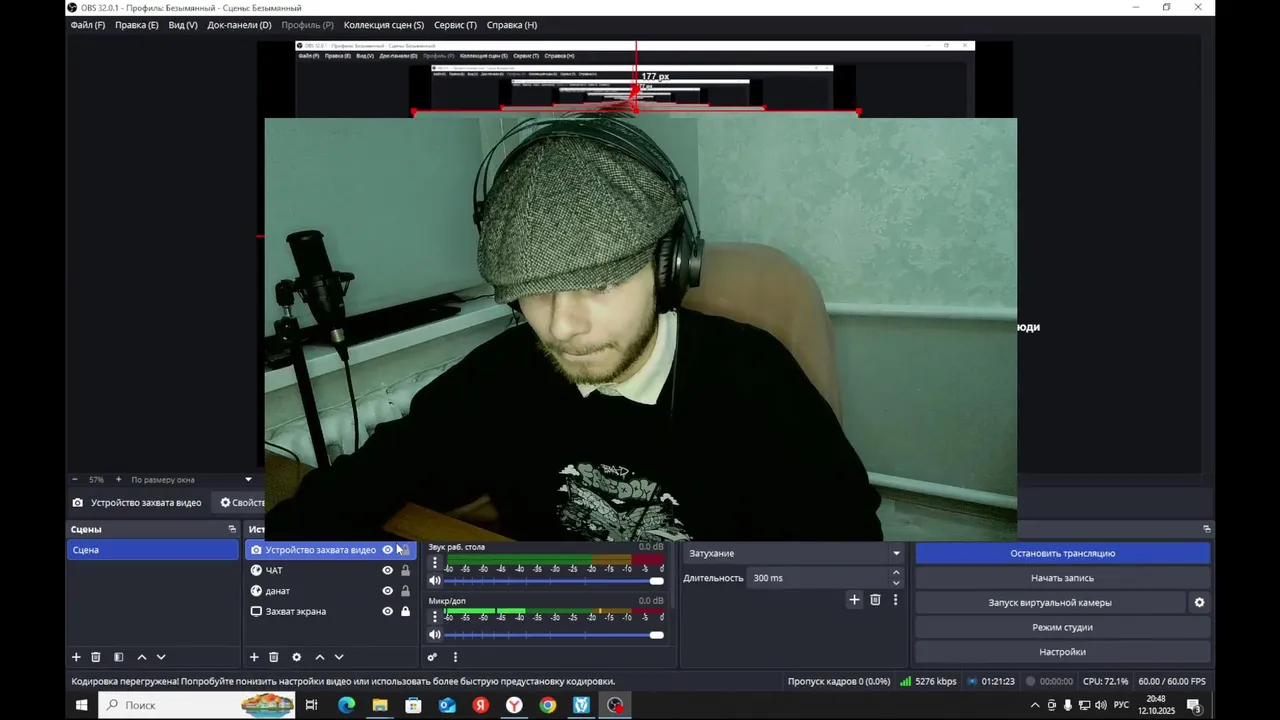1280x720 pixels.
Task: Open the Правка menu
Action: click(136, 25)
